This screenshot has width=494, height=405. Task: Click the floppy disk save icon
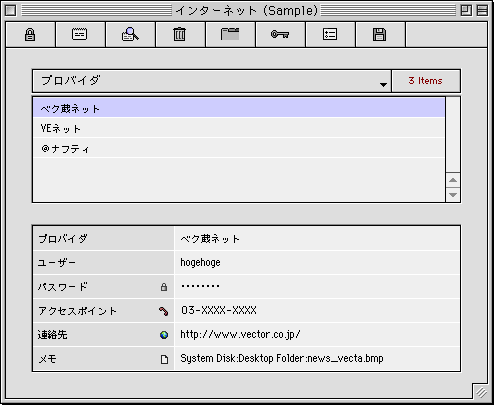click(379, 34)
